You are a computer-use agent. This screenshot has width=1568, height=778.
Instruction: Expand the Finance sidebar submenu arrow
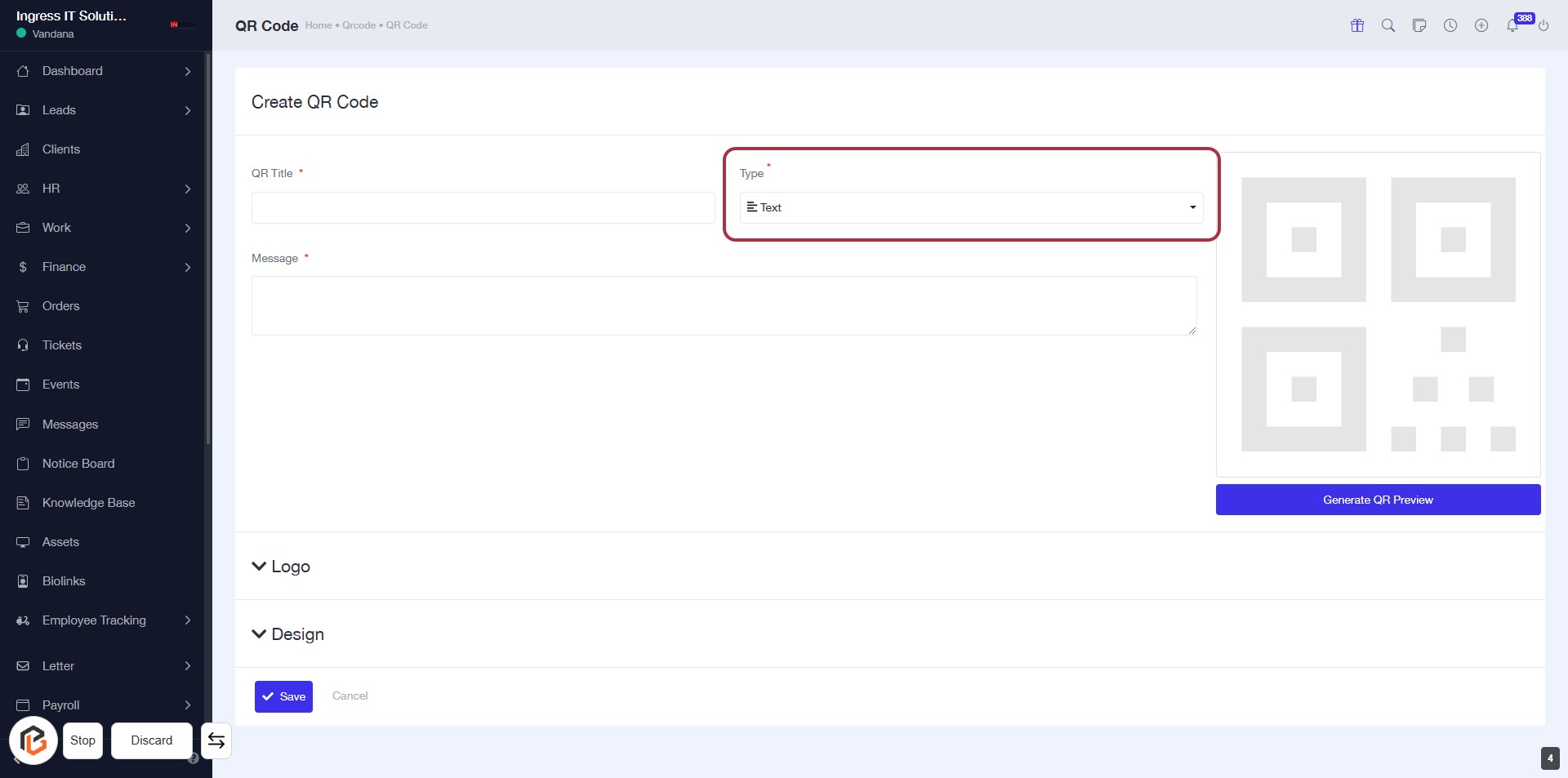(x=188, y=267)
